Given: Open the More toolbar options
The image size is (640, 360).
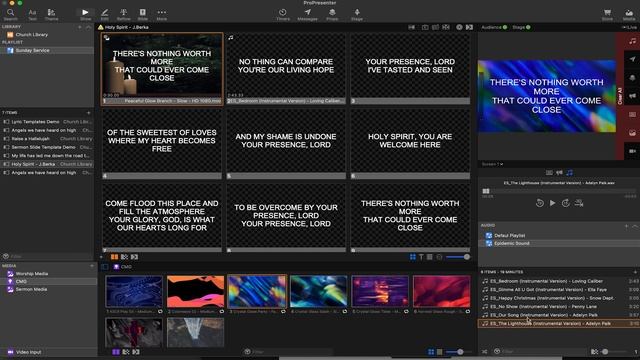Looking at the screenshot, I should click(x=162, y=14).
